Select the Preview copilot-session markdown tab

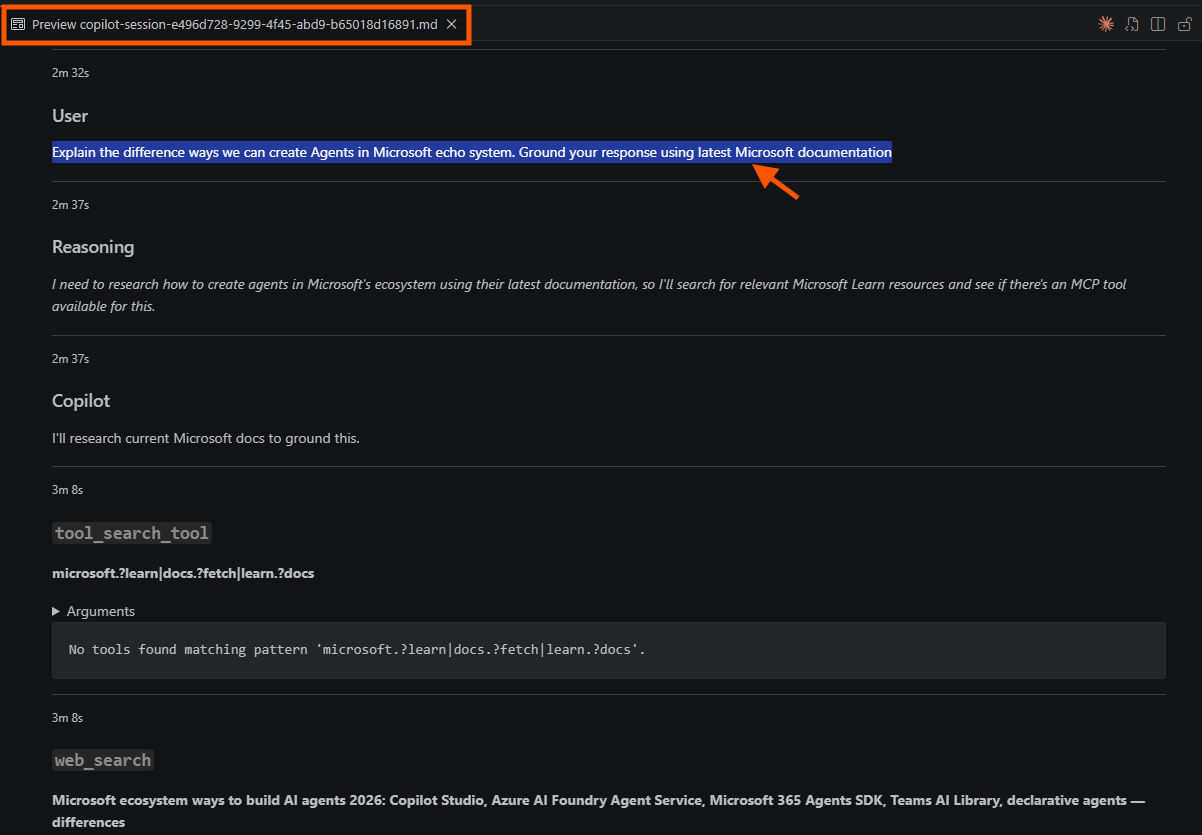tap(235, 24)
